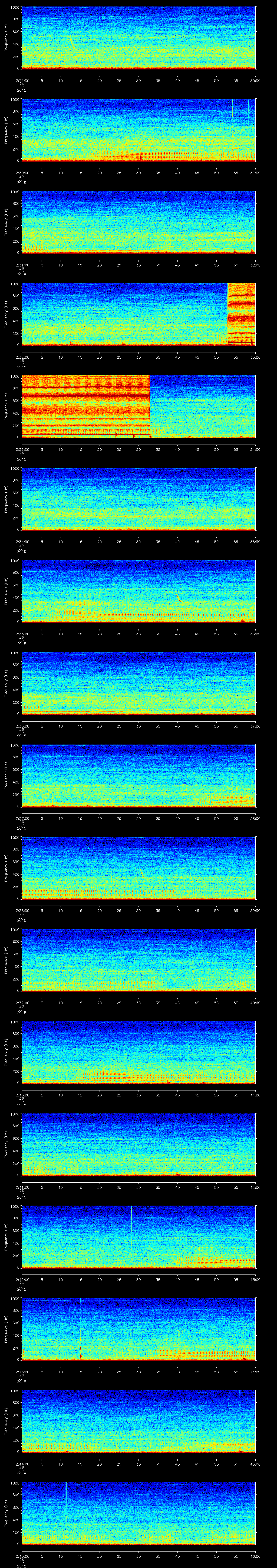Click the 2:38:00 spectrogram panel

tap(138, 868)
